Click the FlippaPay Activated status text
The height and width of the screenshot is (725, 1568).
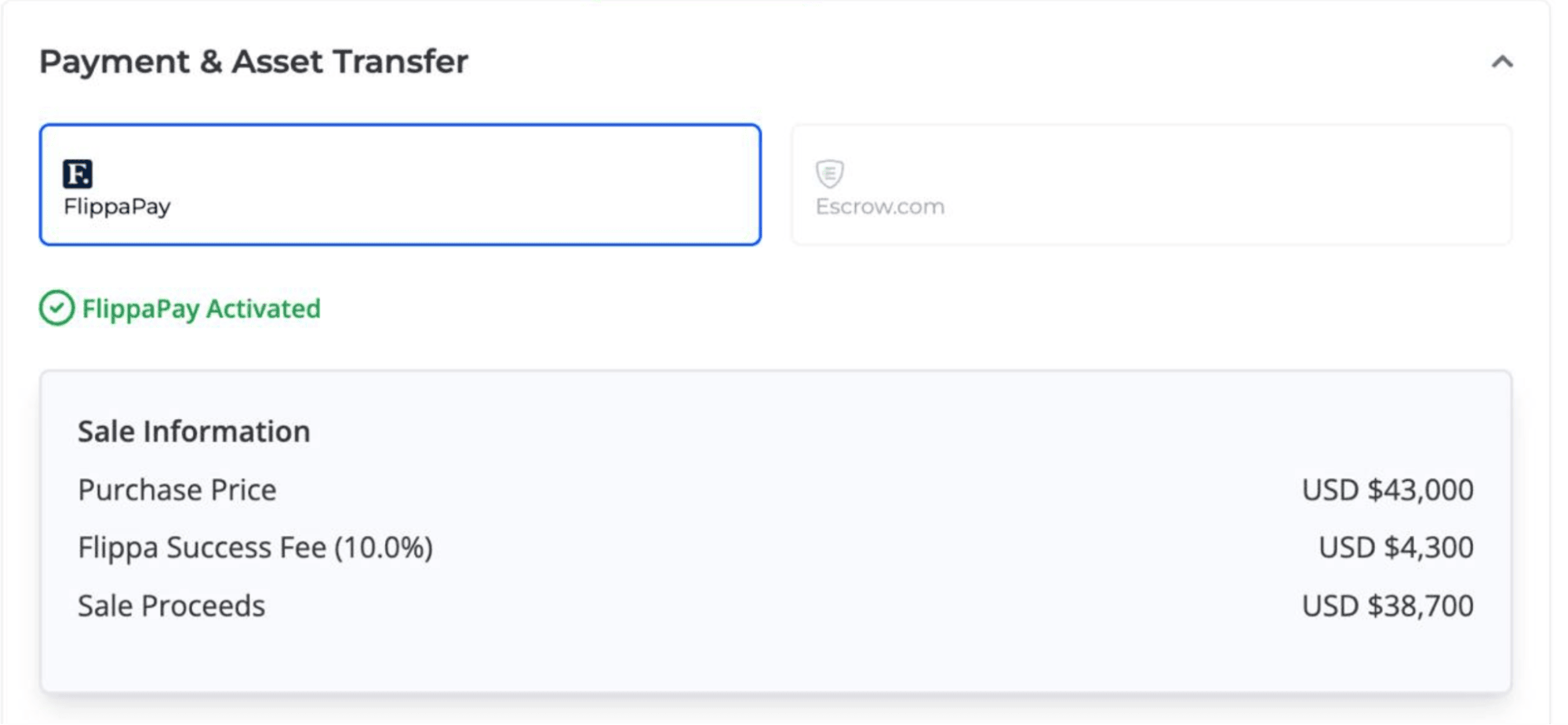point(202,308)
